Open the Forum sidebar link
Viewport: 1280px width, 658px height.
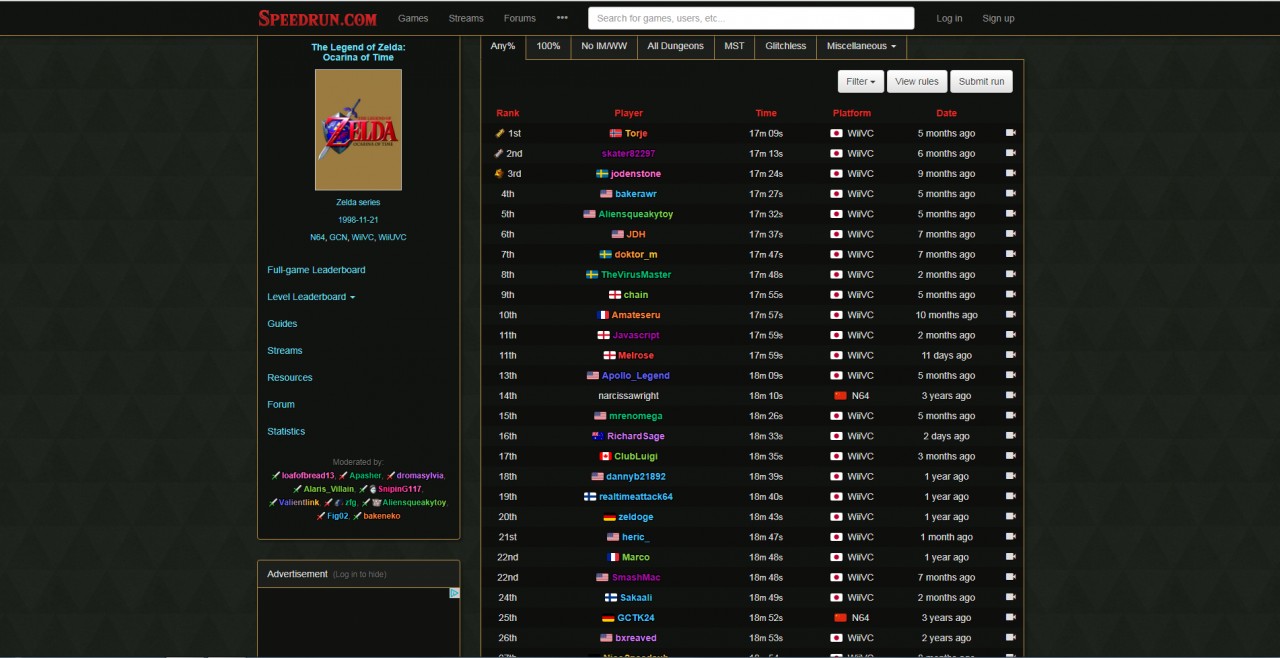[281, 405]
